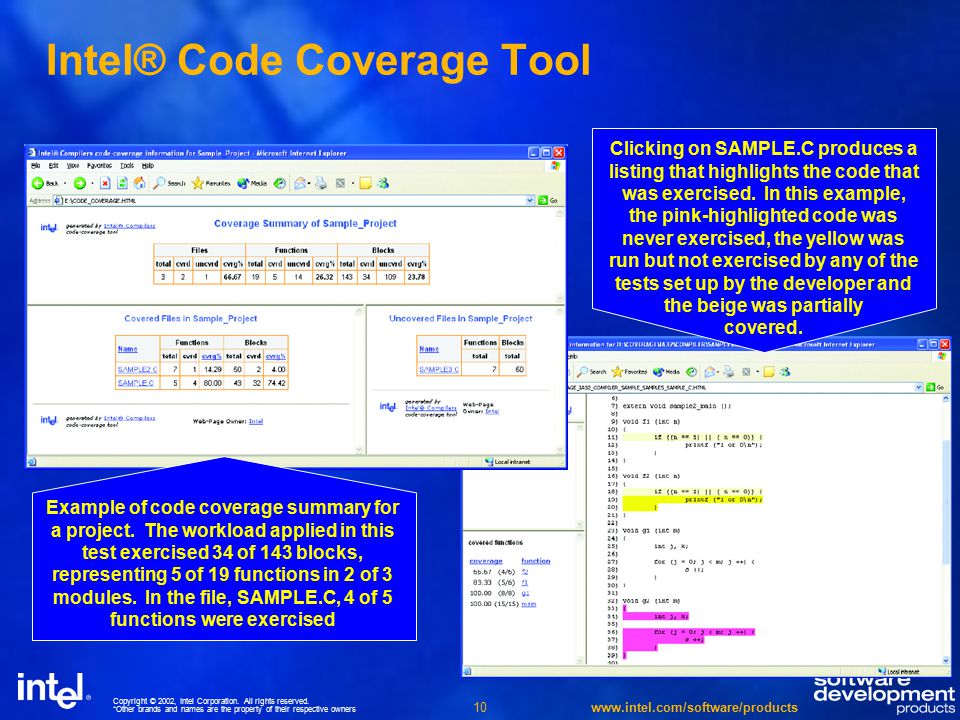Open SAMPLE3.C link in Uncovered Files
The height and width of the screenshot is (720, 960).
point(439,370)
